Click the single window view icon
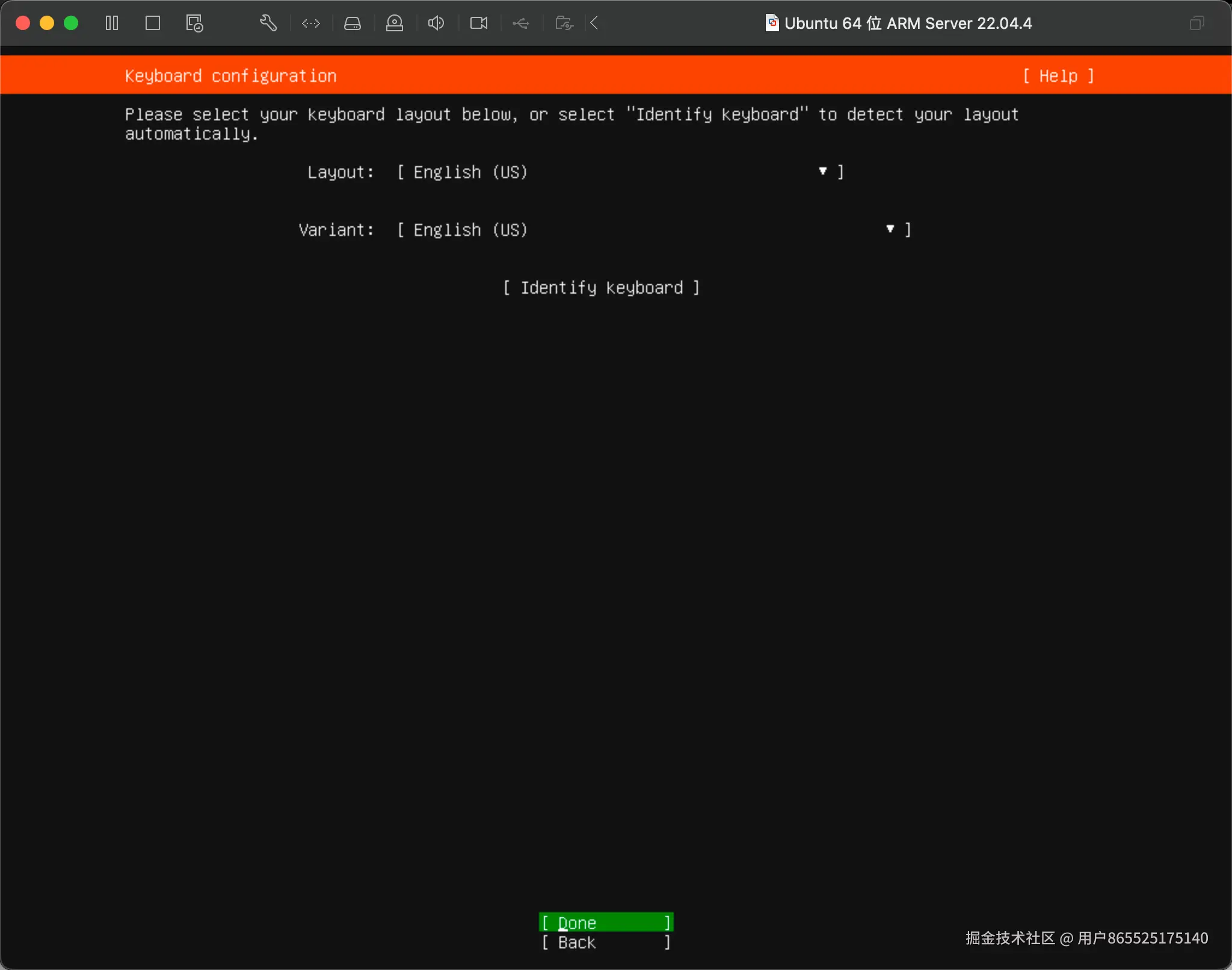 pos(153,23)
